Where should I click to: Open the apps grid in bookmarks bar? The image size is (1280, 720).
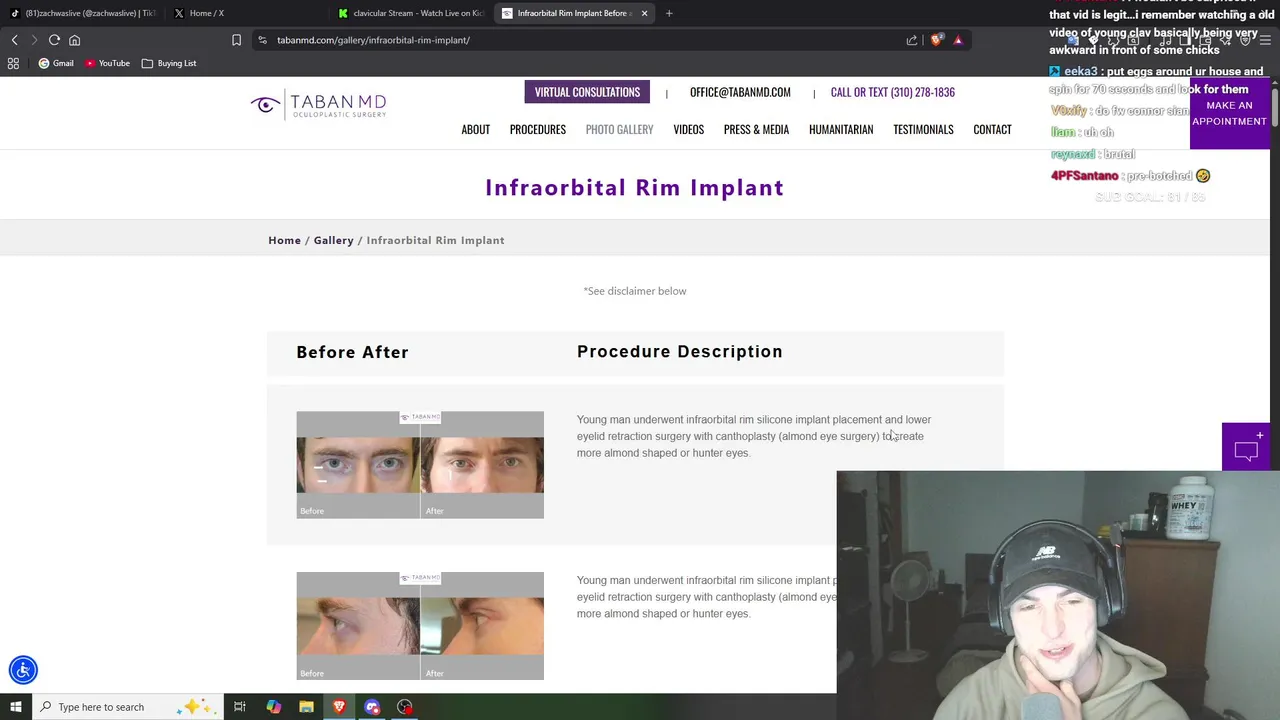(13, 63)
